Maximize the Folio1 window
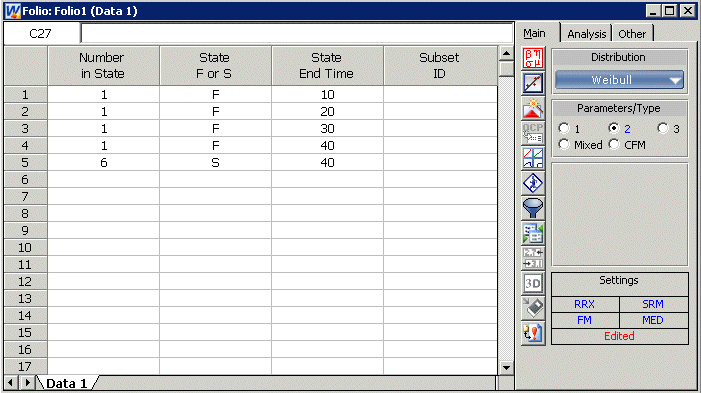 [670, 11]
